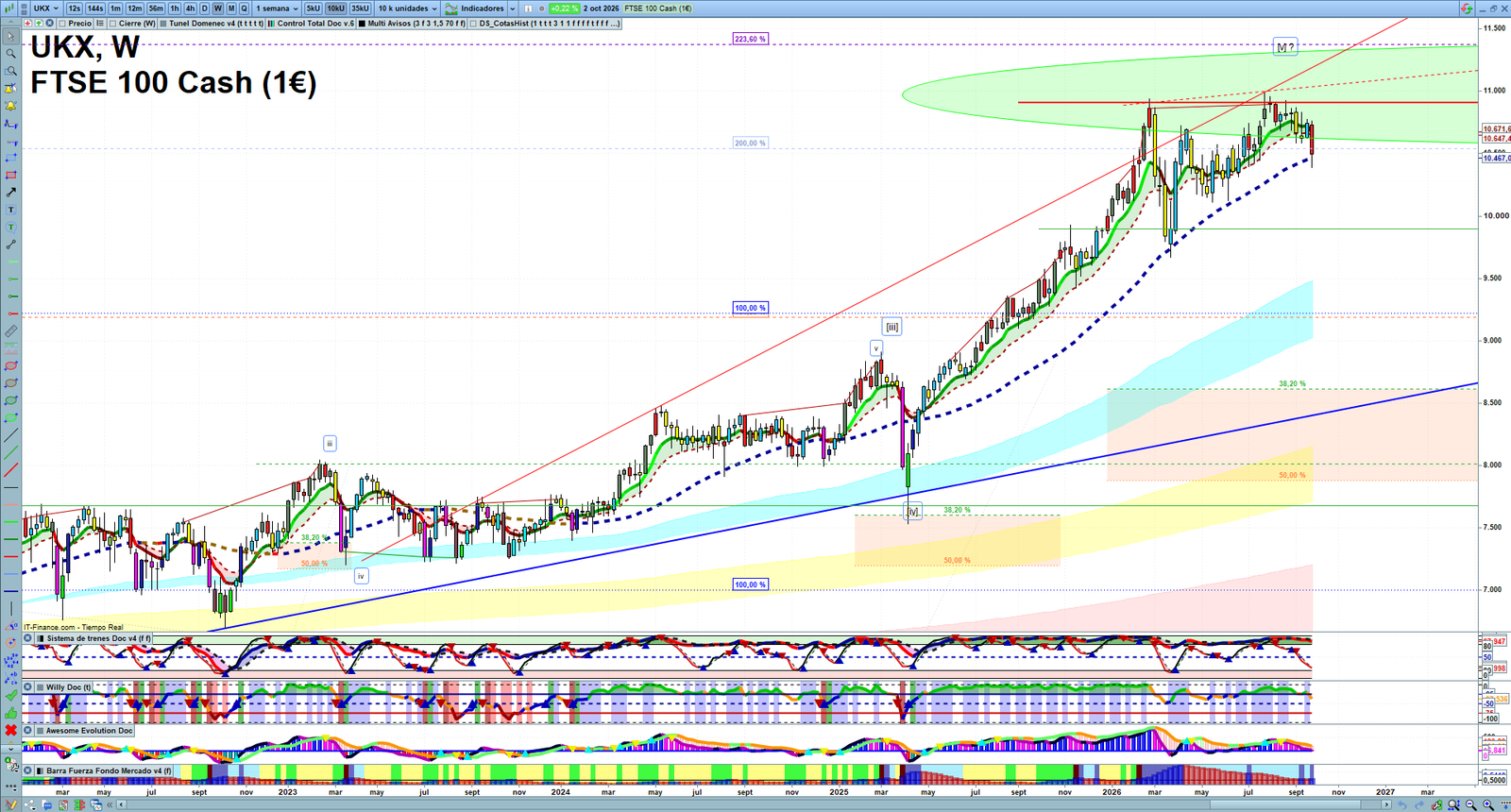The width and height of the screenshot is (1511, 812).
Task: Select the red rectangle drawing tool
Action: tap(11, 175)
